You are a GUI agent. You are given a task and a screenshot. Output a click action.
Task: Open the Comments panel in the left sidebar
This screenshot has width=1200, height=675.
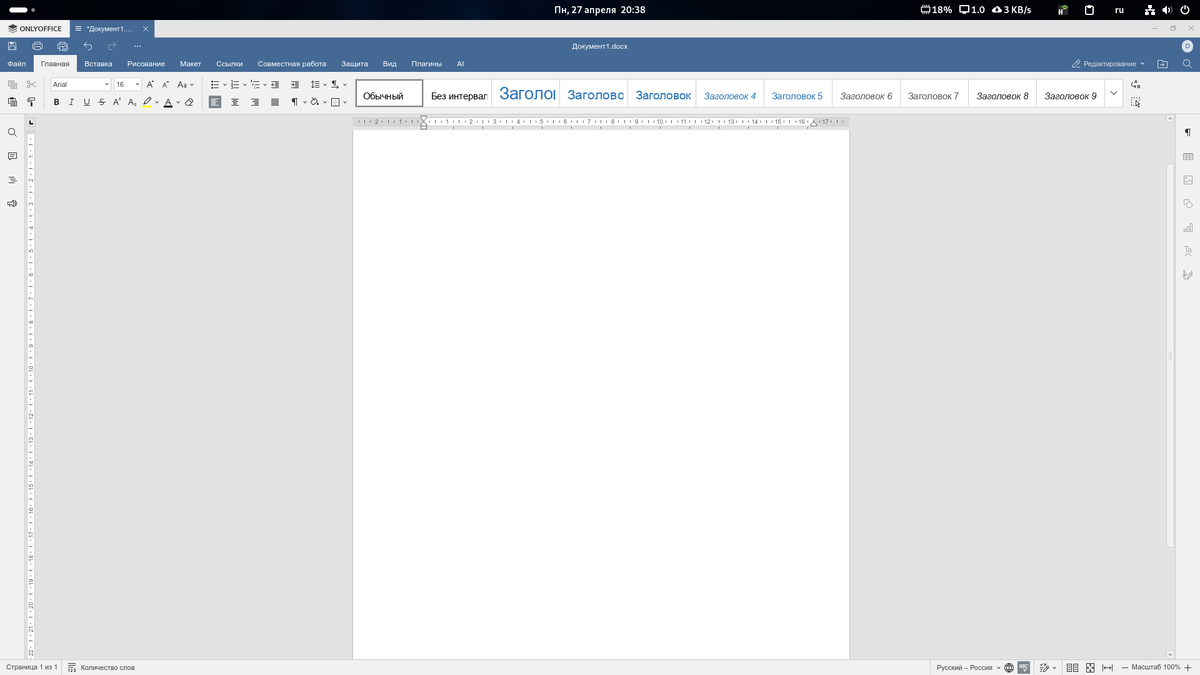(x=13, y=156)
